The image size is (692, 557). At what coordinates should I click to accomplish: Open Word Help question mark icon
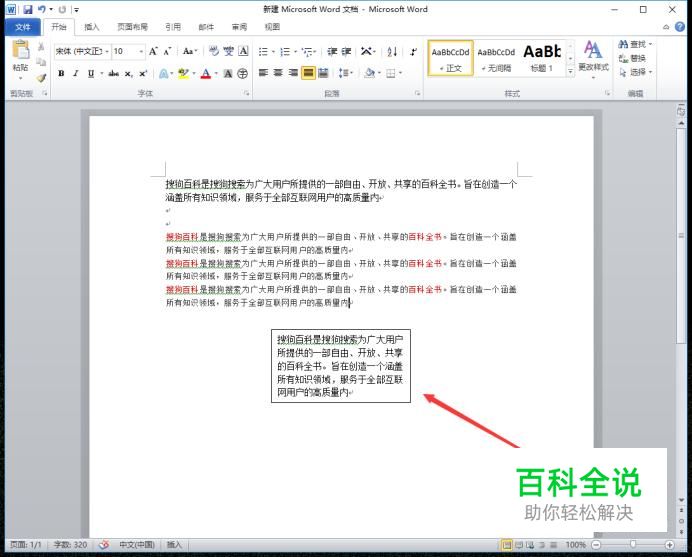[680, 27]
